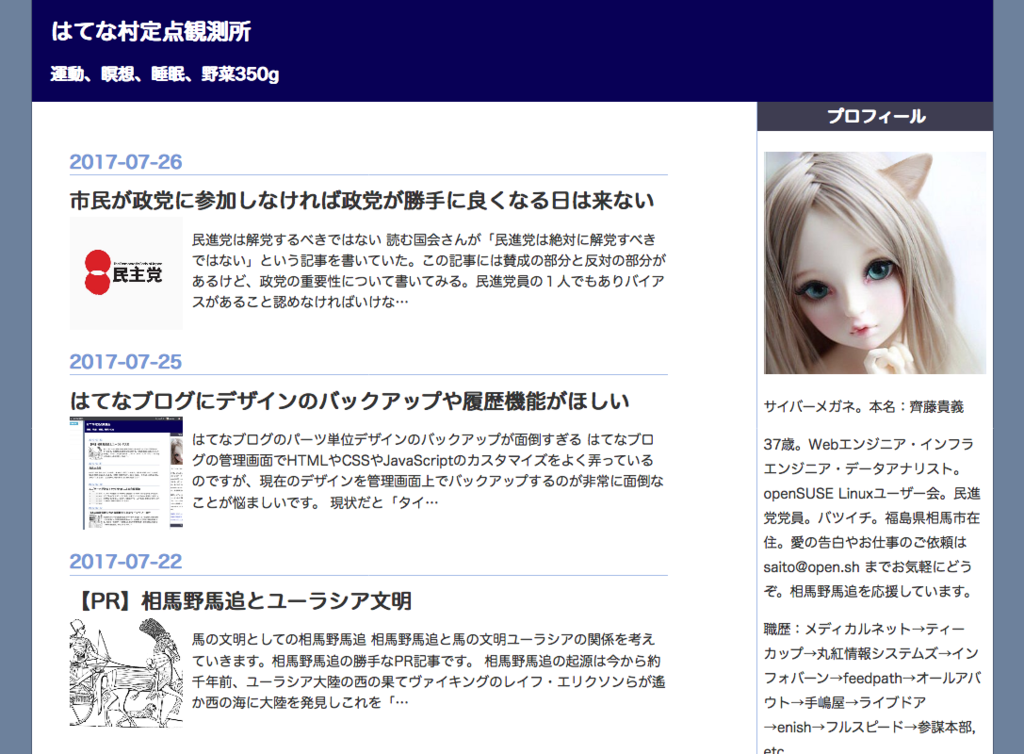Open article 【PR】相馬野馬追とユーラシア文明
Image resolution: width=1024 pixels, height=754 pixels.
242,601
